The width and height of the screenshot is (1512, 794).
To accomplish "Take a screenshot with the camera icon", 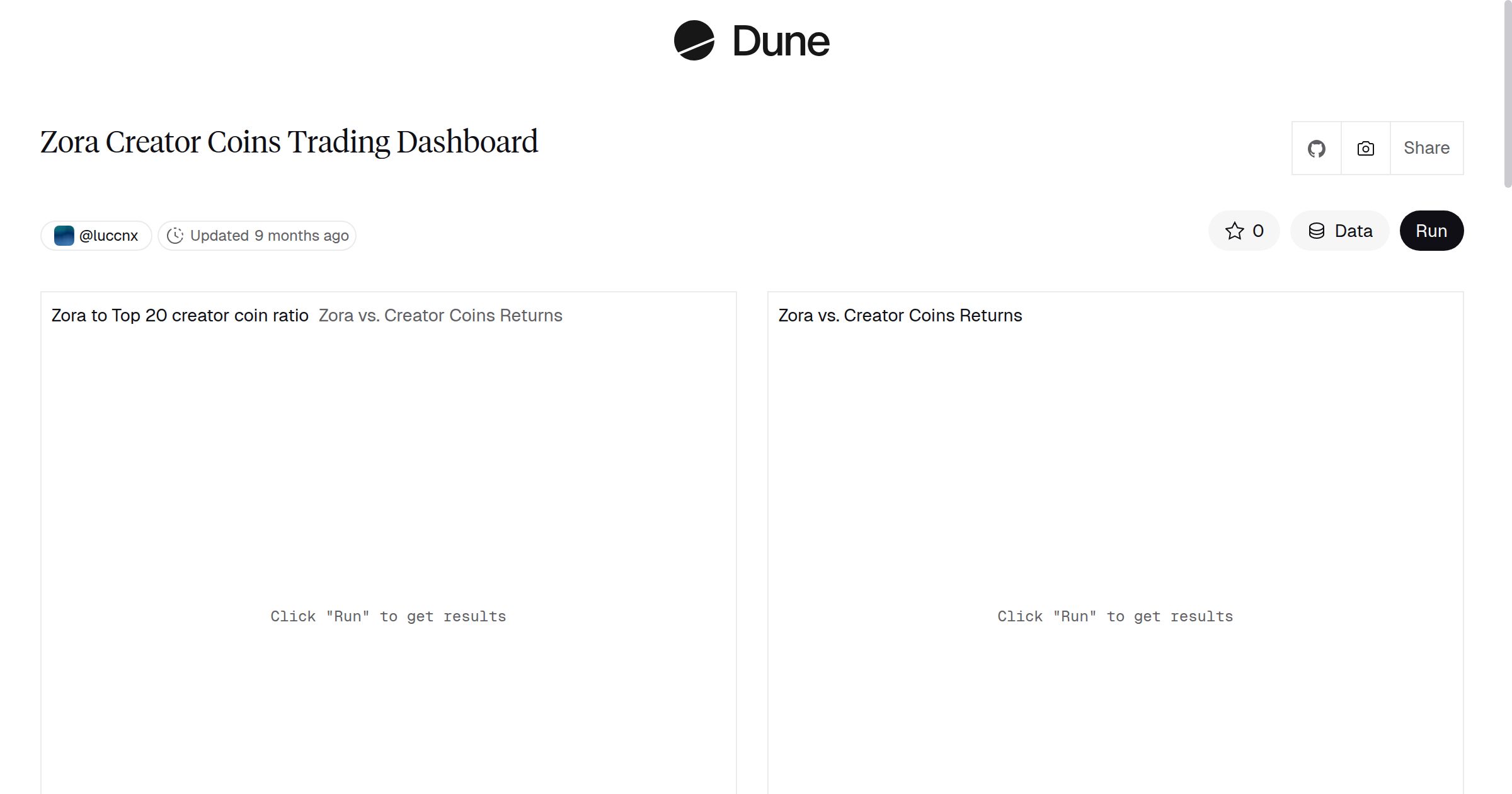I will (x=1365, y=148).
